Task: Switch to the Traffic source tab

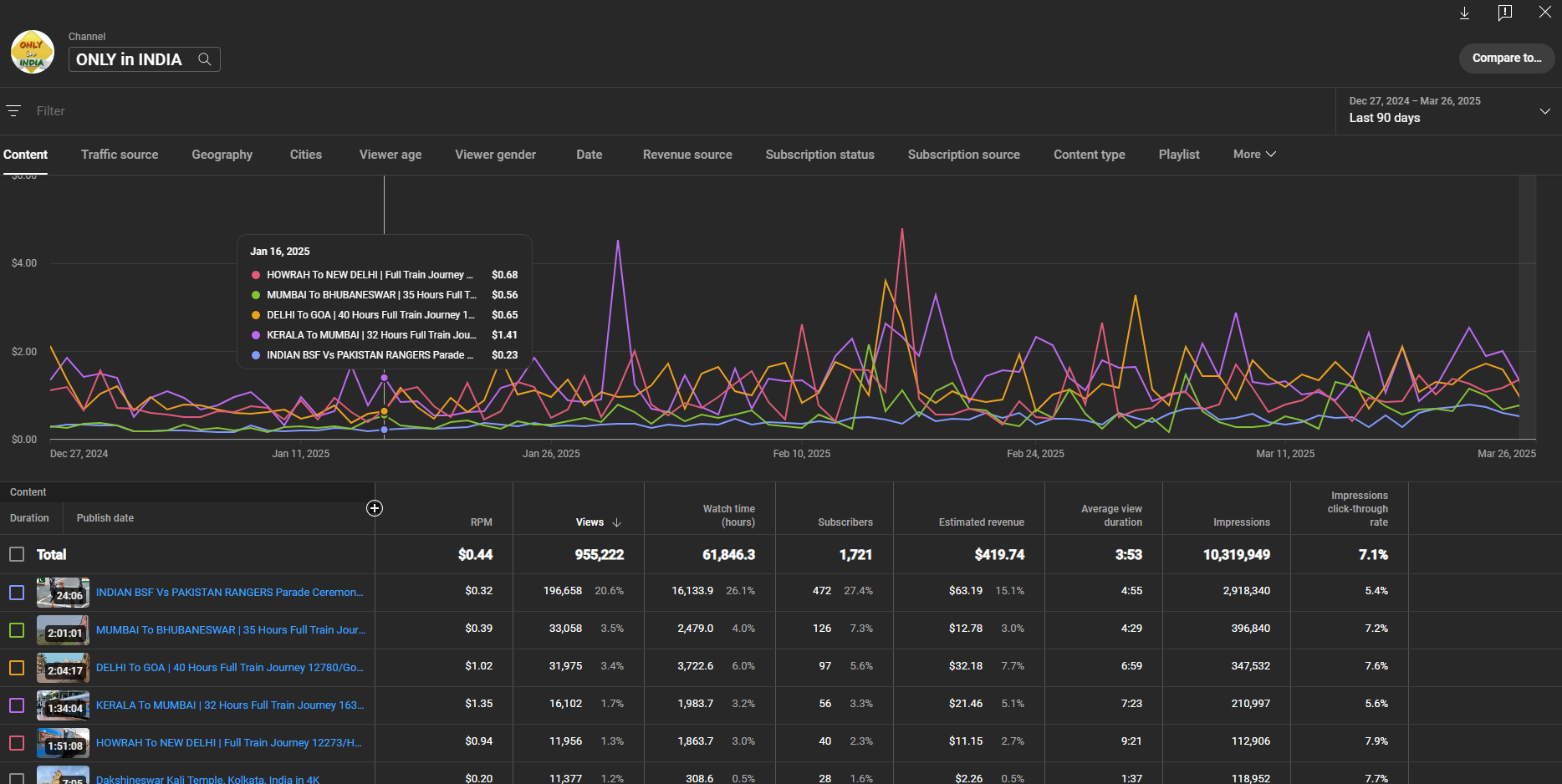Action: [x=120, y=155]
